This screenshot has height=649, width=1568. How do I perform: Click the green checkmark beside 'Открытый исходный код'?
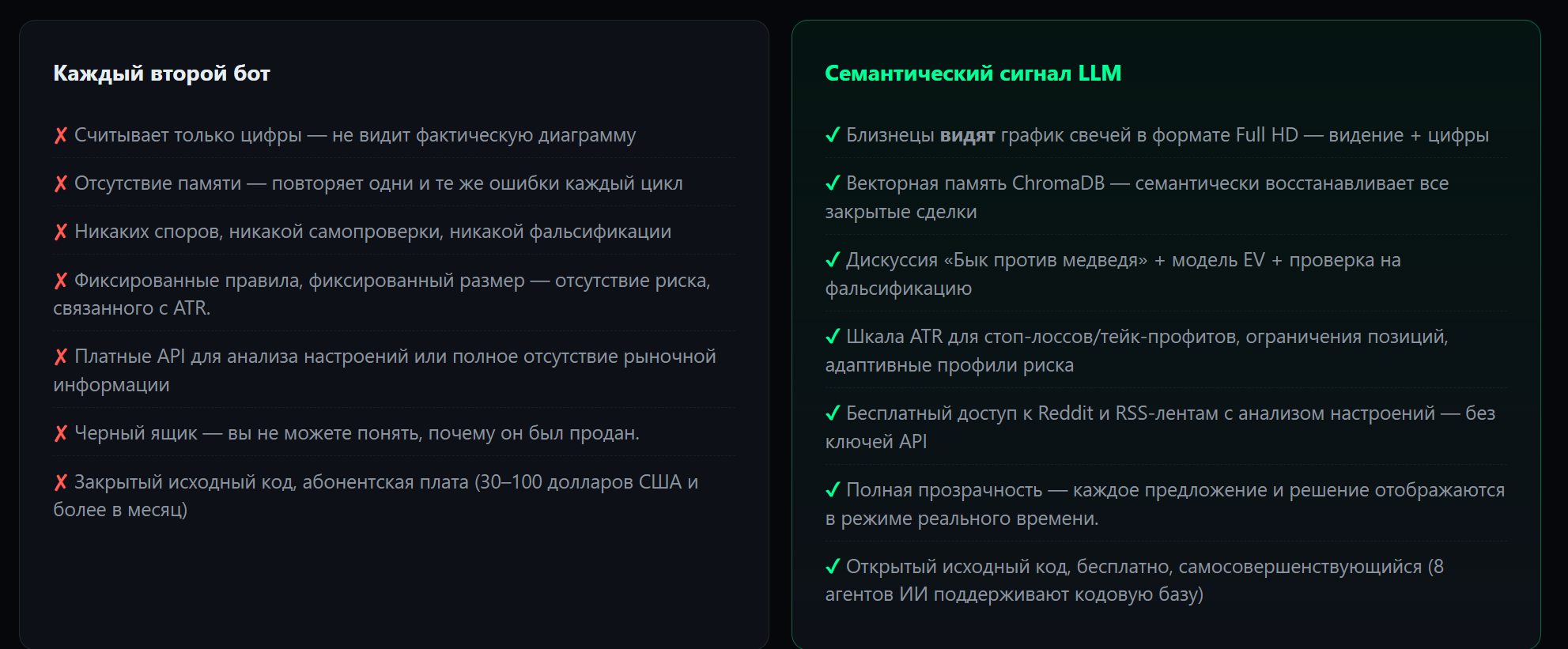(x=833, y=567)
